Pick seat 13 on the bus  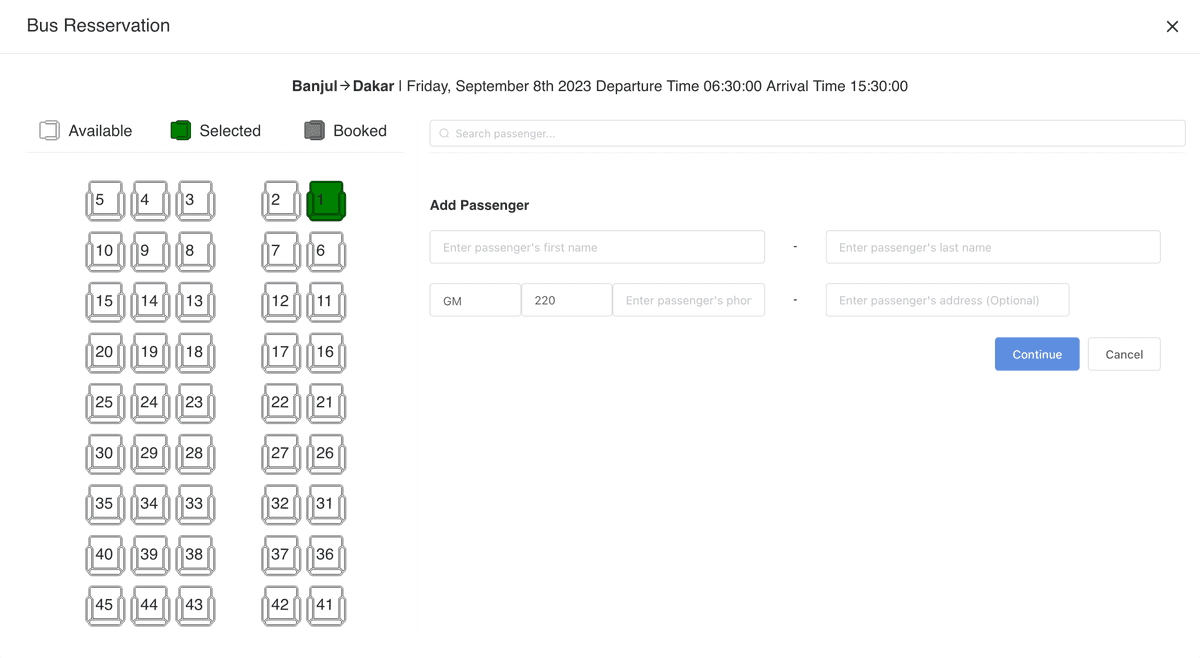[x=194, y=302]
